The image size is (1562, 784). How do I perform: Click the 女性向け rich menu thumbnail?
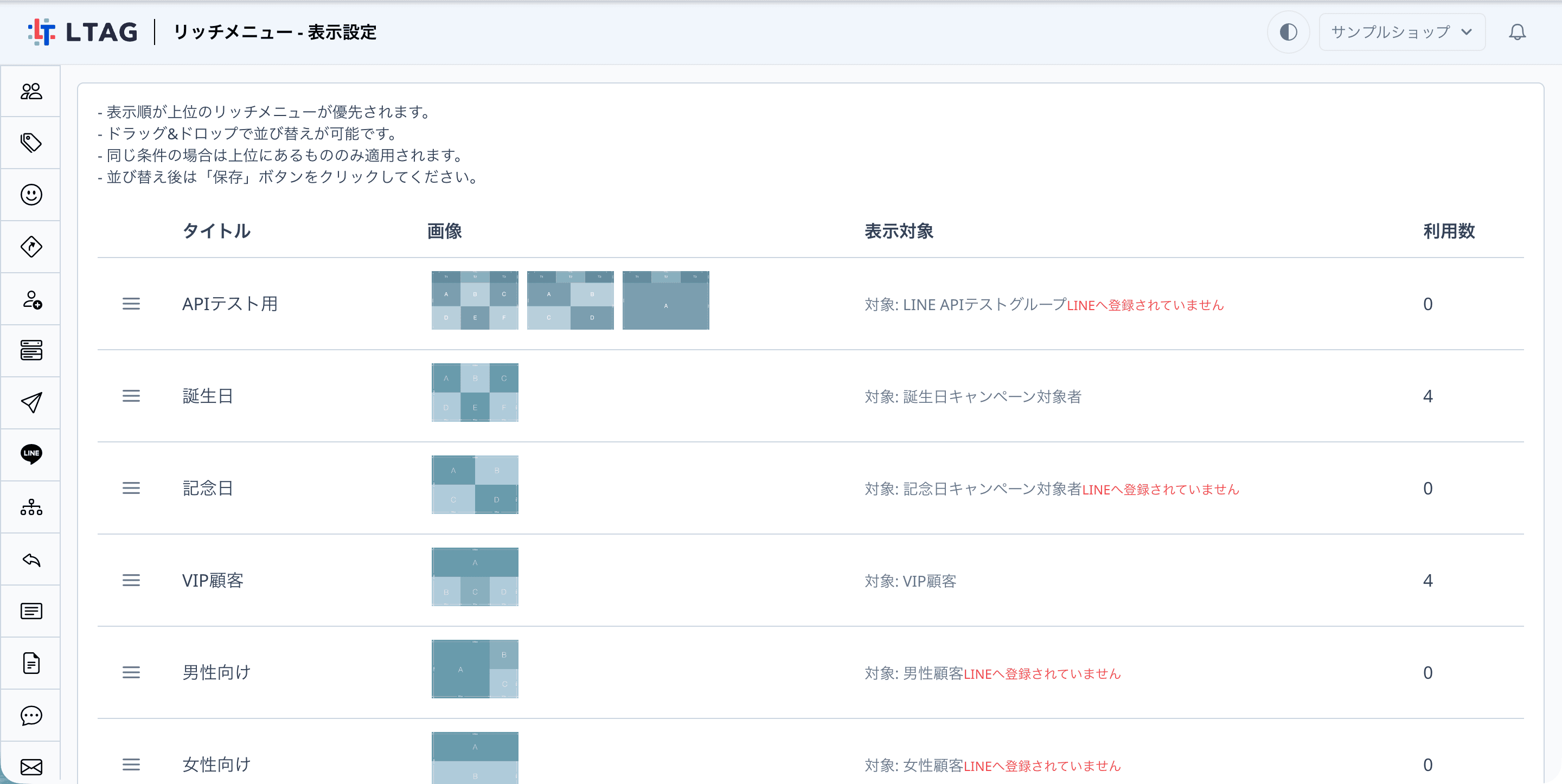click(x=475, y=758)
